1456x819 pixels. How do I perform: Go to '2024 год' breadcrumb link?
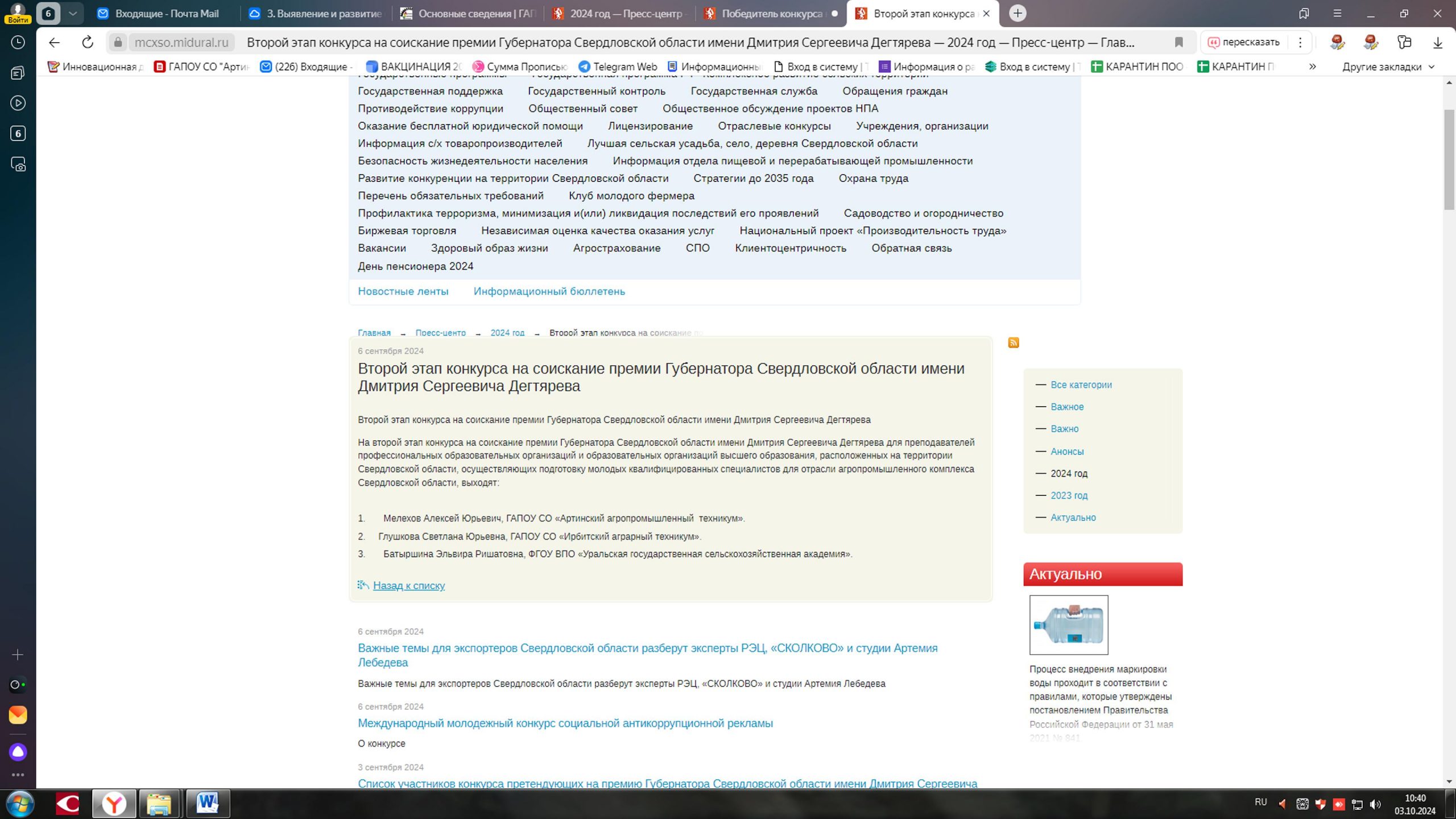(507, 333)
